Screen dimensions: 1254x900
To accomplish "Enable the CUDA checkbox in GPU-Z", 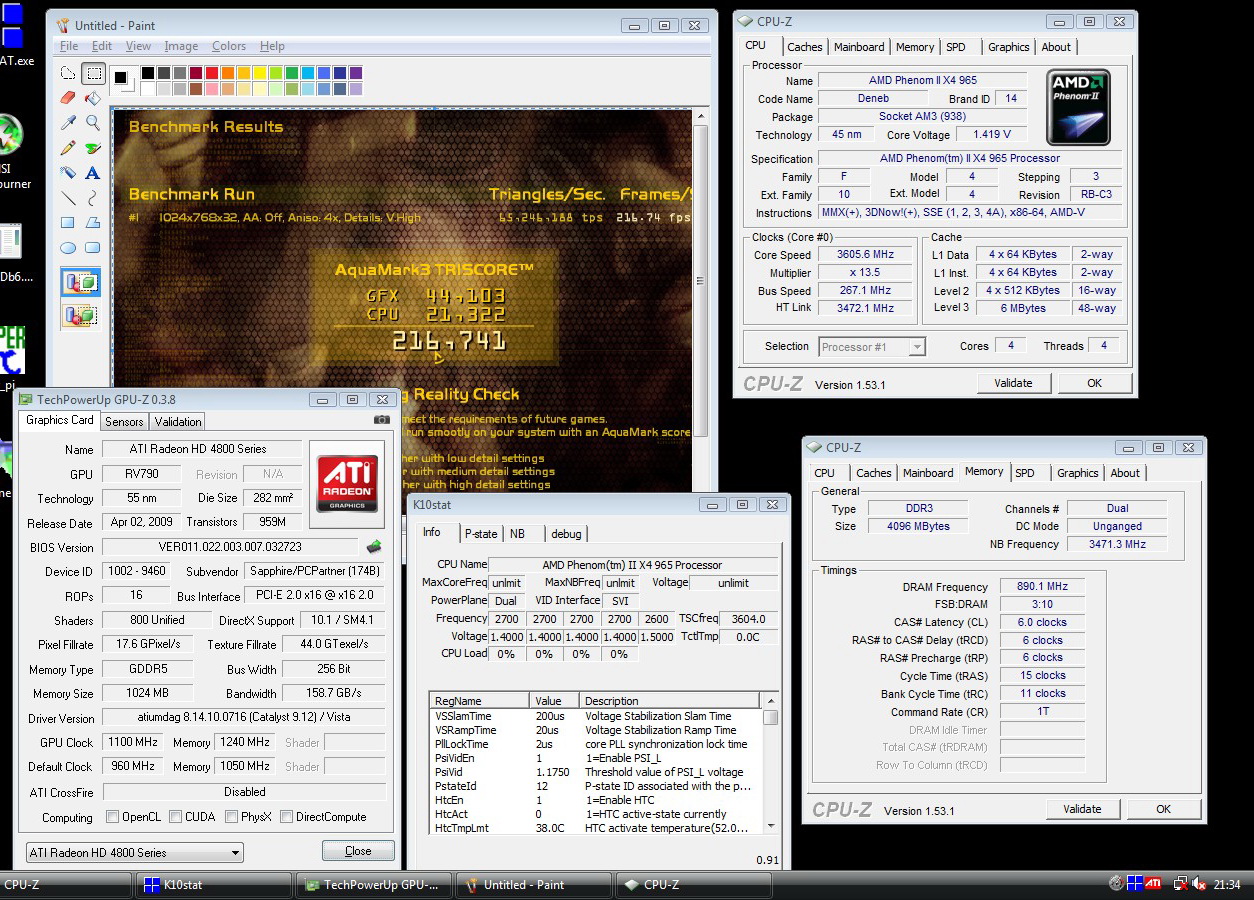I will (x=175, y=817).
